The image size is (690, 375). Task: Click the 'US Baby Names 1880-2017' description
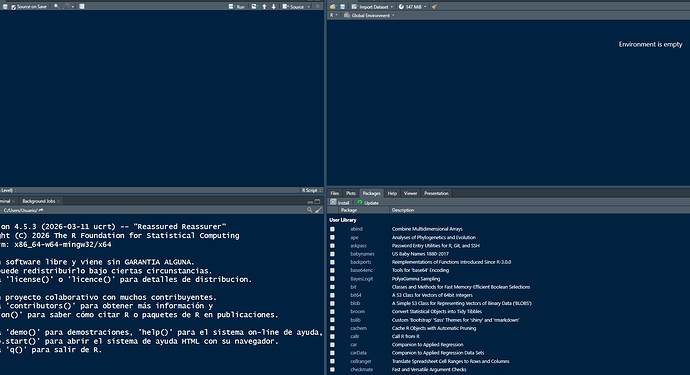pyautogui.click(x=420, y=254)
